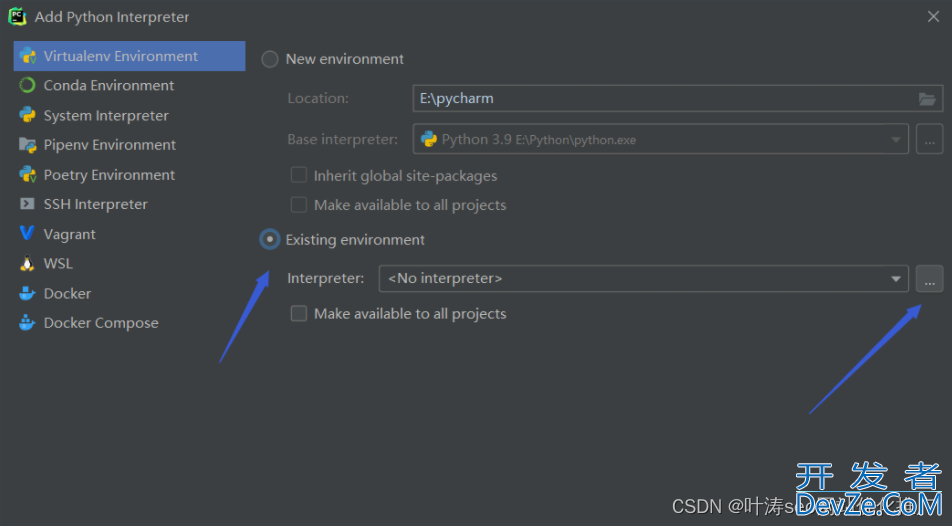The width and height of the screenshot is (952, 526).
Task: Select SSH Interpreter in sidebar
Action: [x=129, y=204]
